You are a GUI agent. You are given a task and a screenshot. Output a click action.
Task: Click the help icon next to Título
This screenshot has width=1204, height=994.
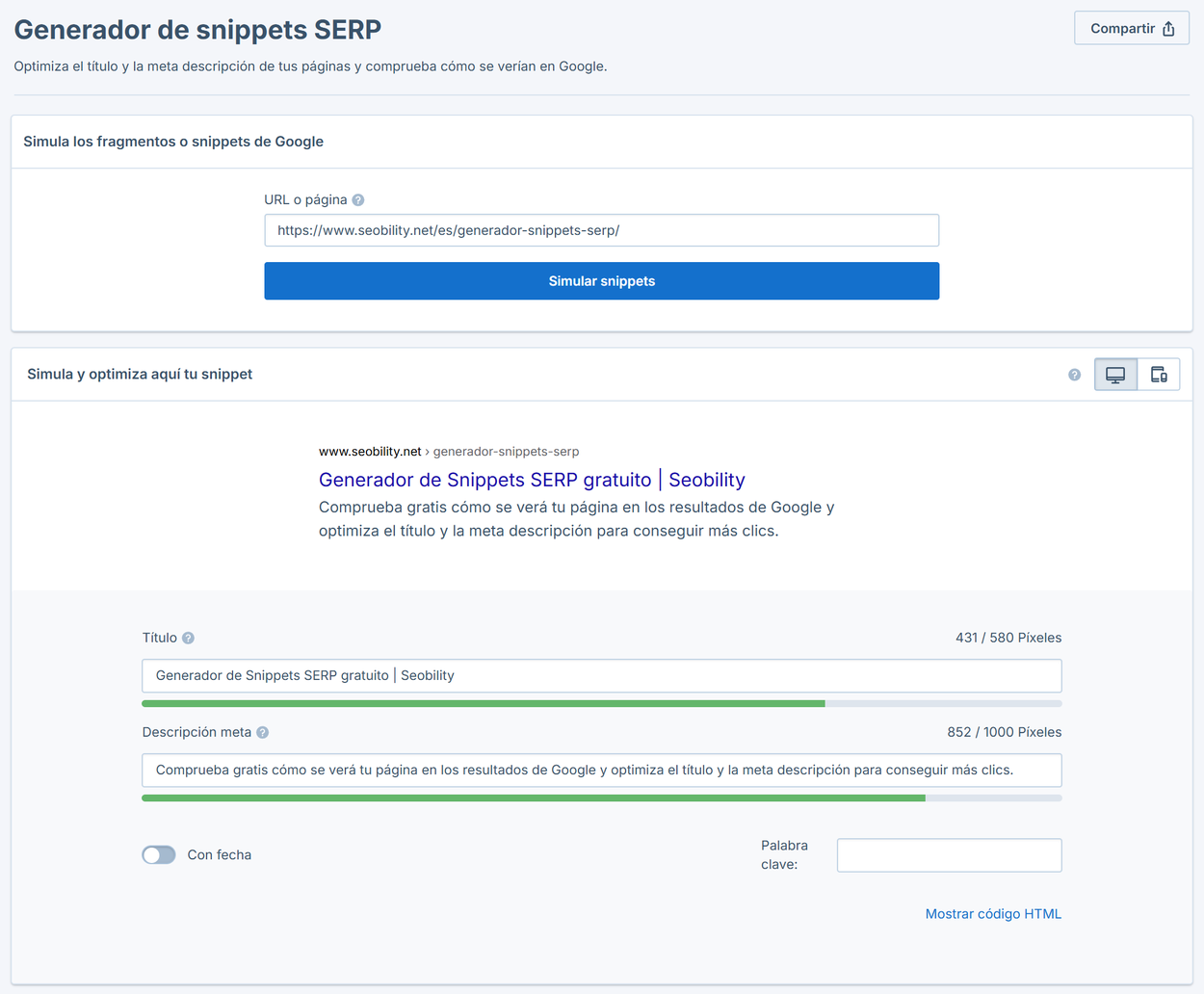189,638
